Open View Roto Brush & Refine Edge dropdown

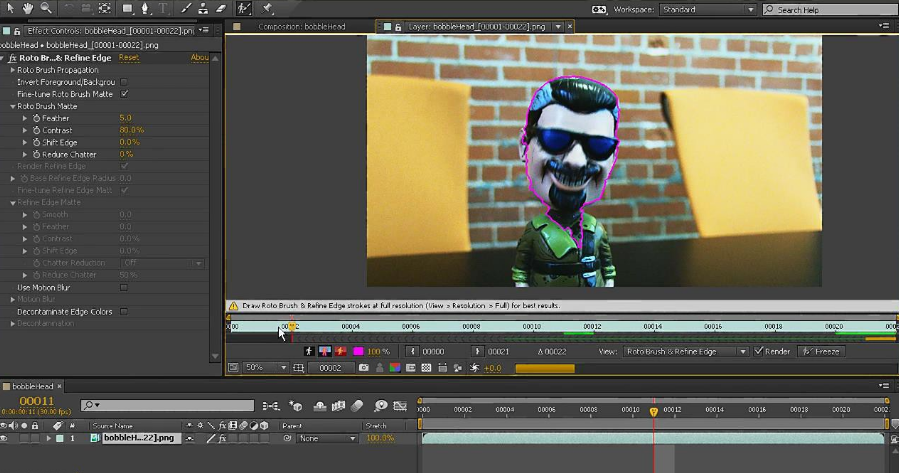[x=686, y=351]
